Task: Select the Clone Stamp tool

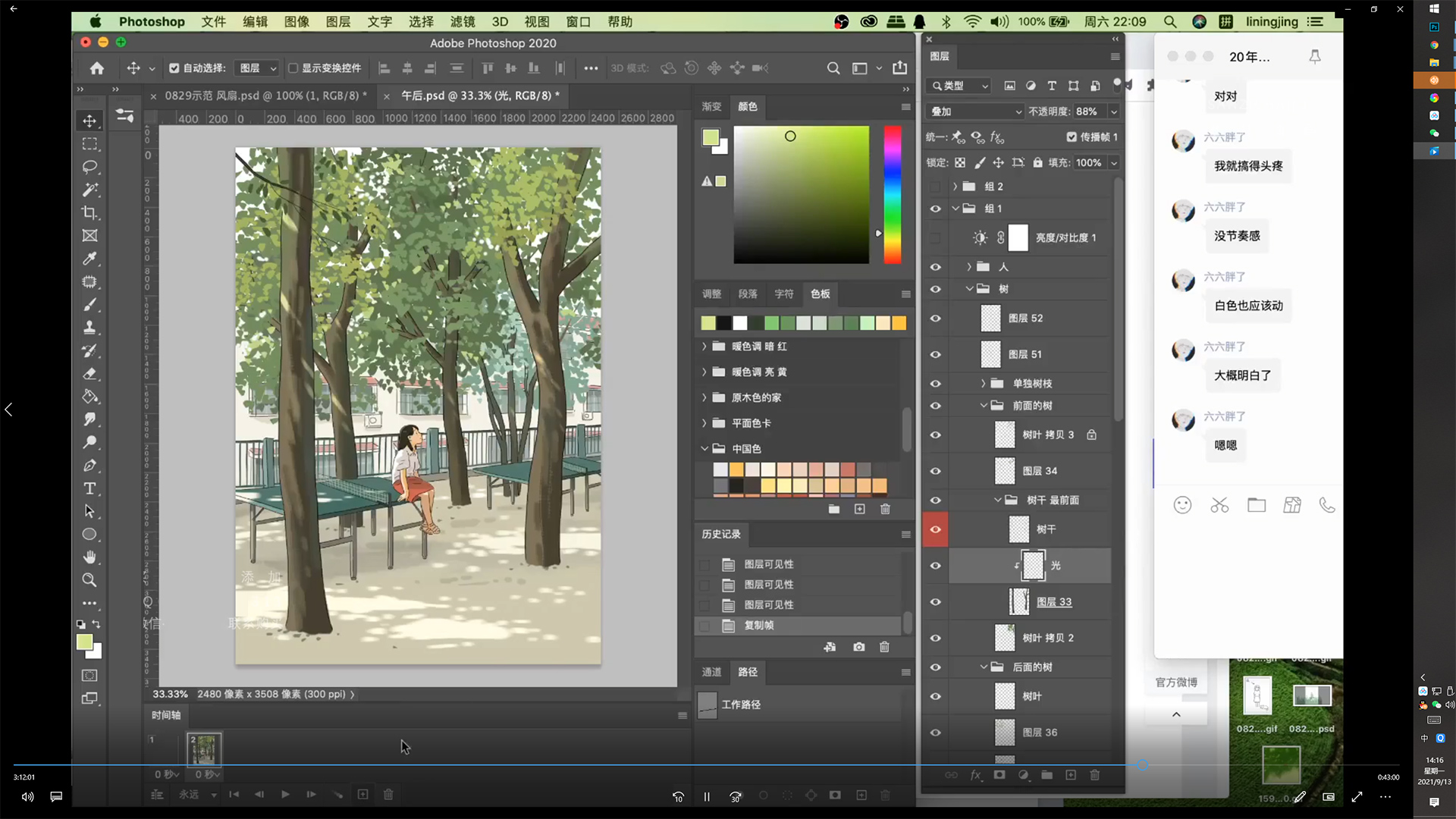Action: click(x=89, y=328)
